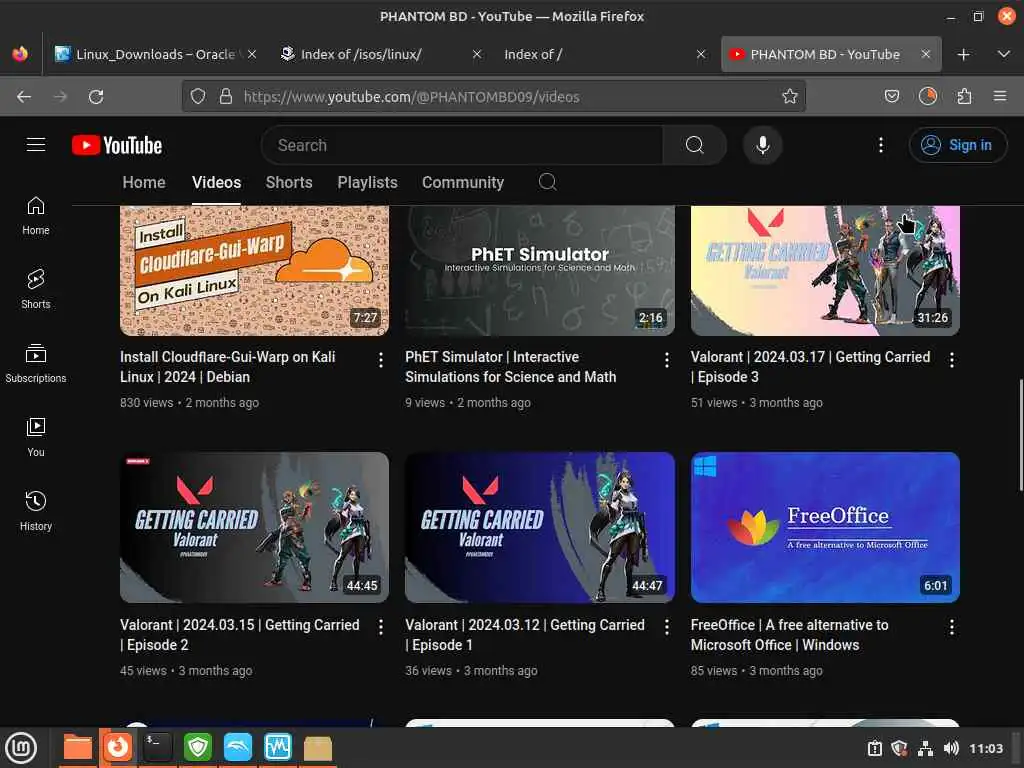
Task: Open Shorts in the left sidebar
Action: pyautogui.click(x=36, y=289)
